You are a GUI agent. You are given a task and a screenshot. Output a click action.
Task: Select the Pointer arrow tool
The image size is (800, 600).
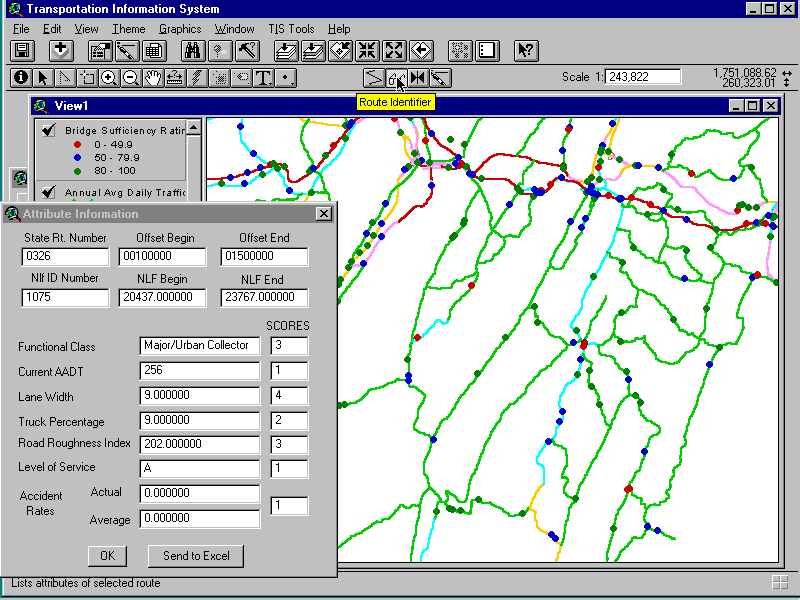[x=43, y=78]
